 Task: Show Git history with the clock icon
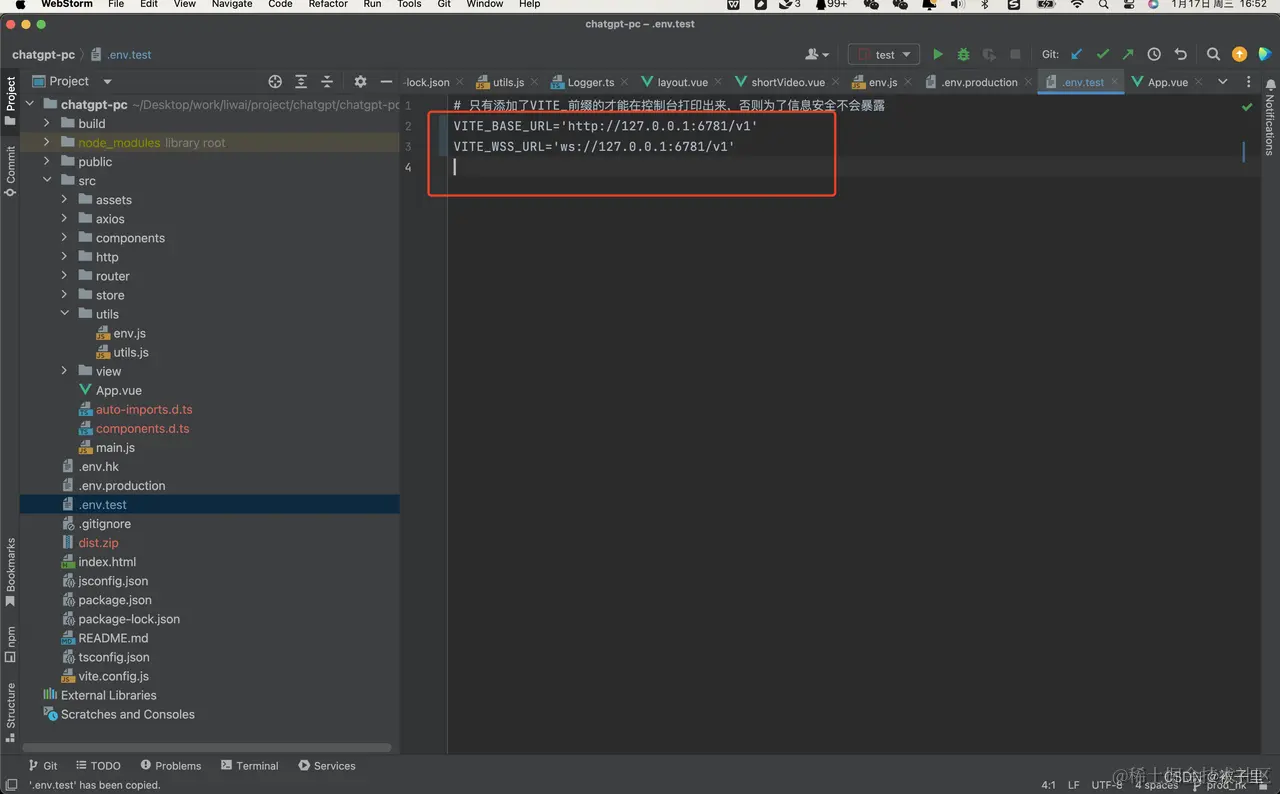click(1154, 55)
